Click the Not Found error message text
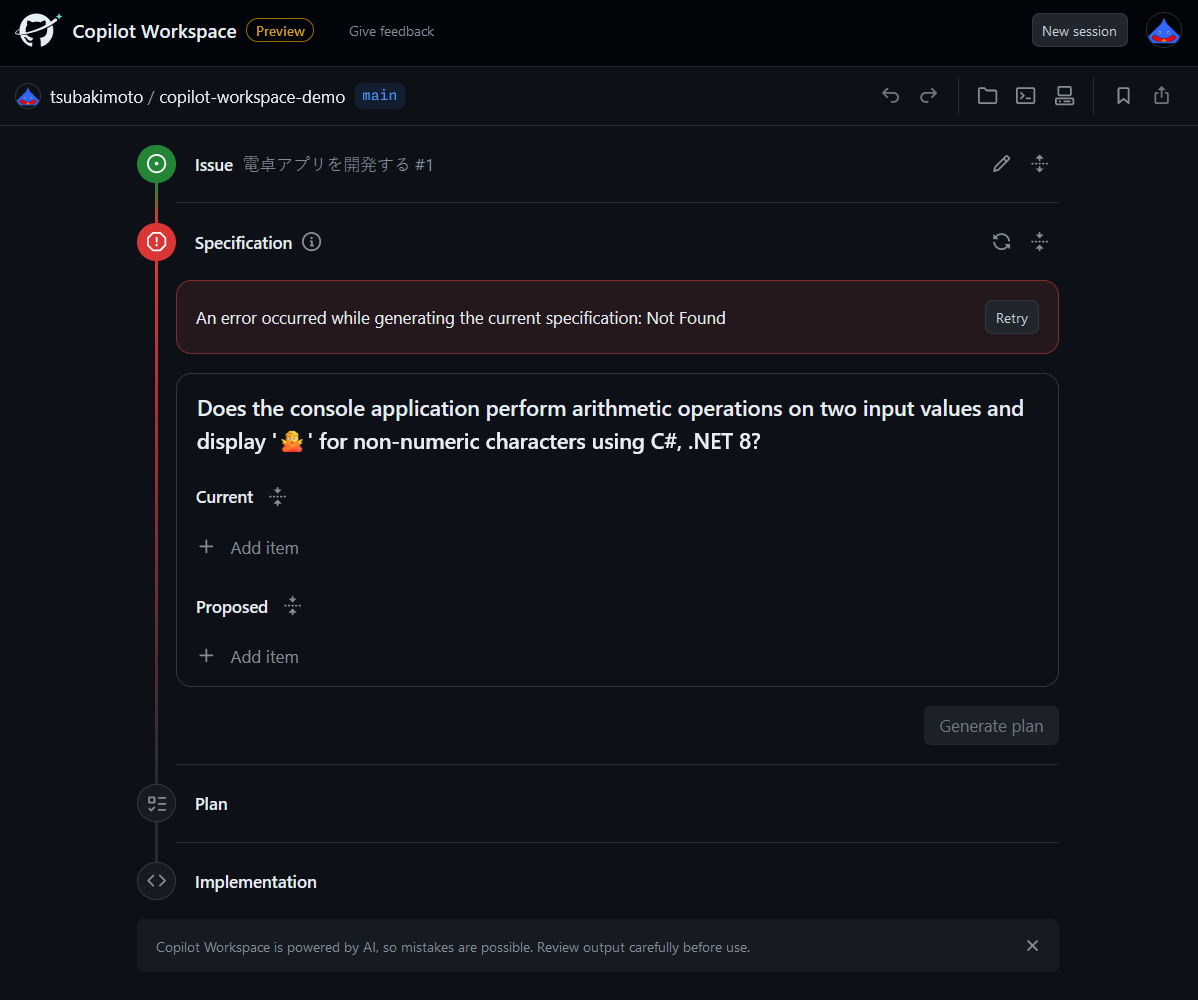The height and width of the screenshot is (1000, 1198). 460,318
